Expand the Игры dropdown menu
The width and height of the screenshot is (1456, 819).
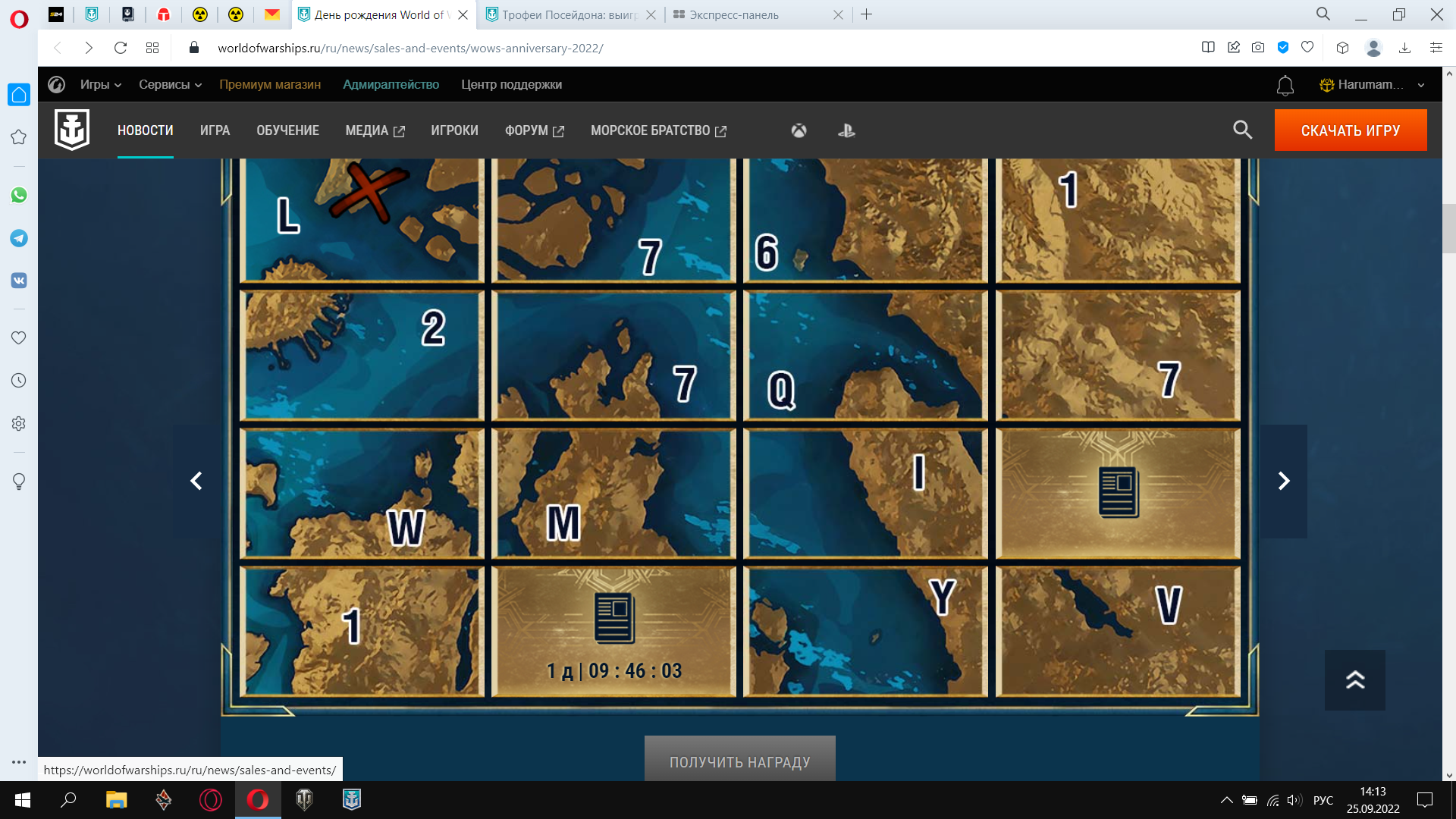(x=101, y=85)
